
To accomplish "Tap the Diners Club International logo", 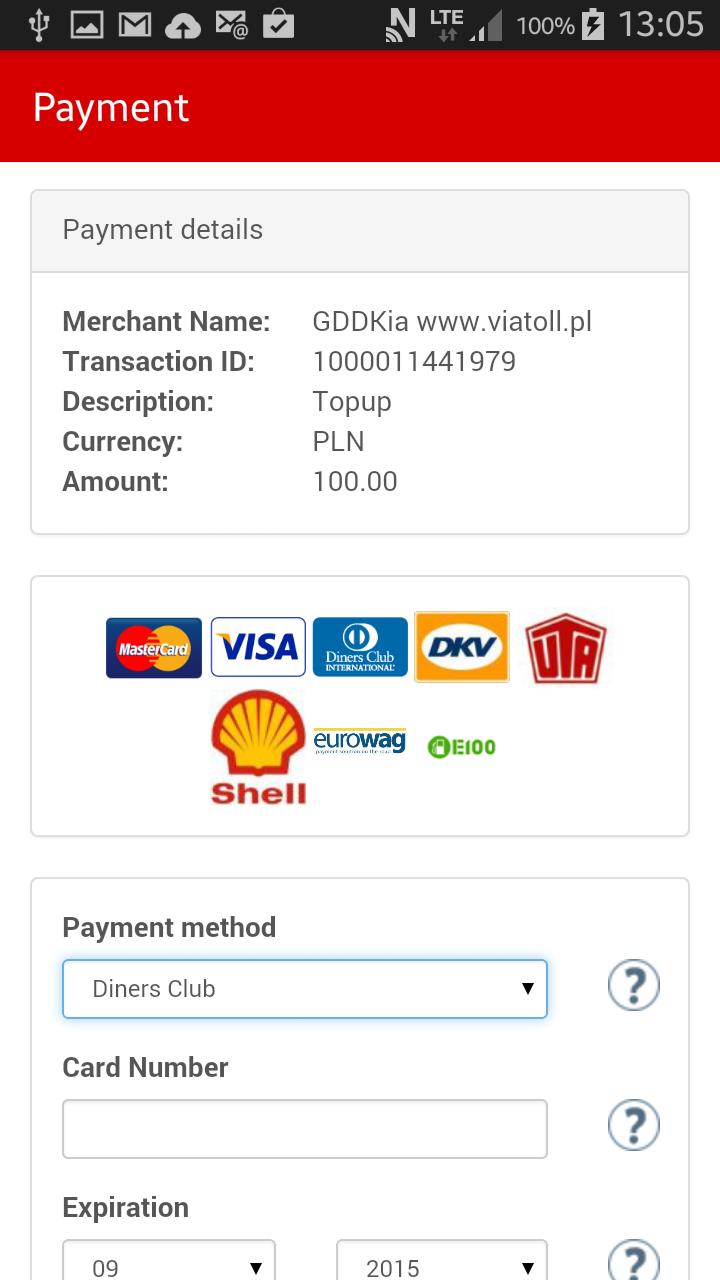I will coord(360,647).
